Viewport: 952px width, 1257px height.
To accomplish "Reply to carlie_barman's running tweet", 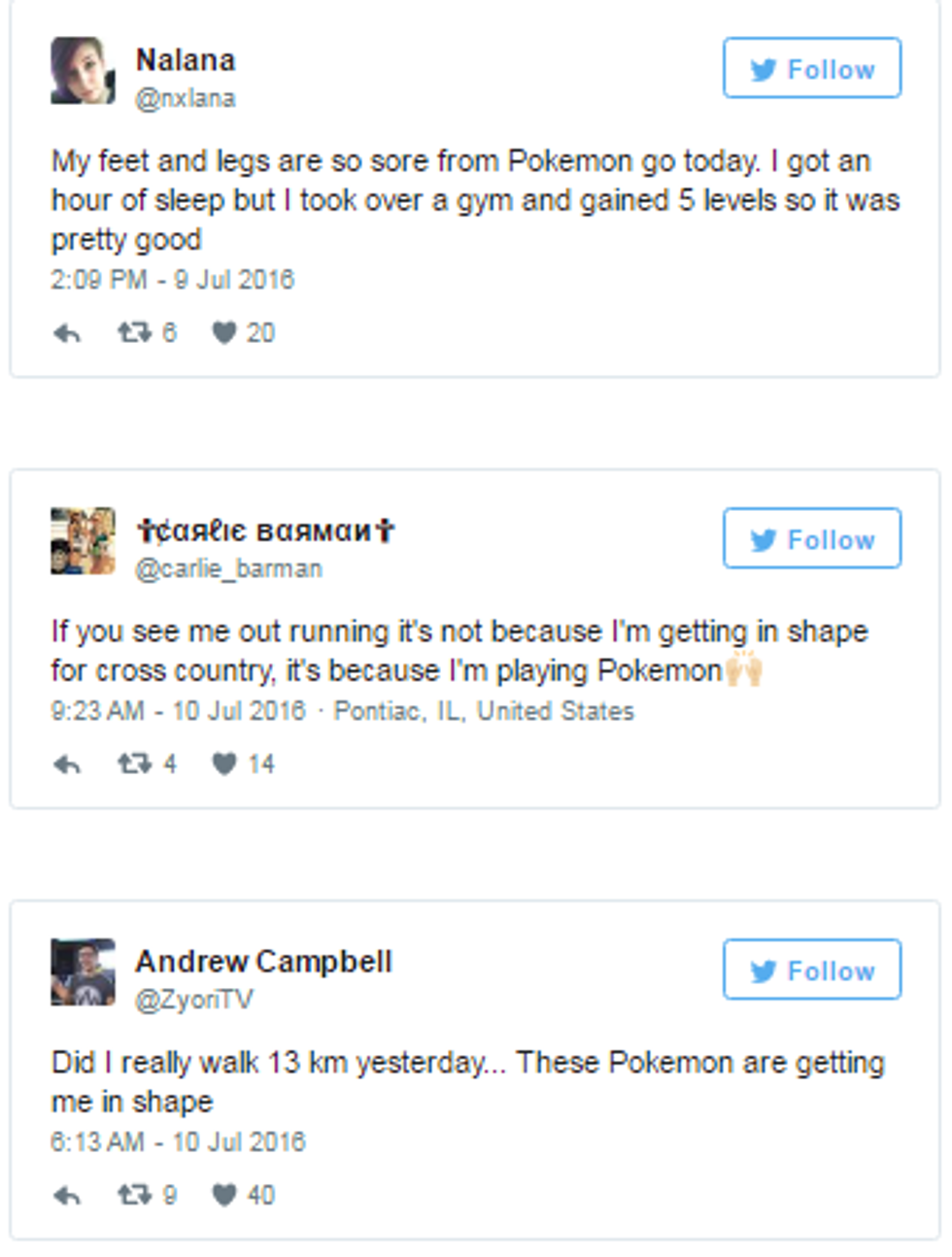I will click(67, 765).
